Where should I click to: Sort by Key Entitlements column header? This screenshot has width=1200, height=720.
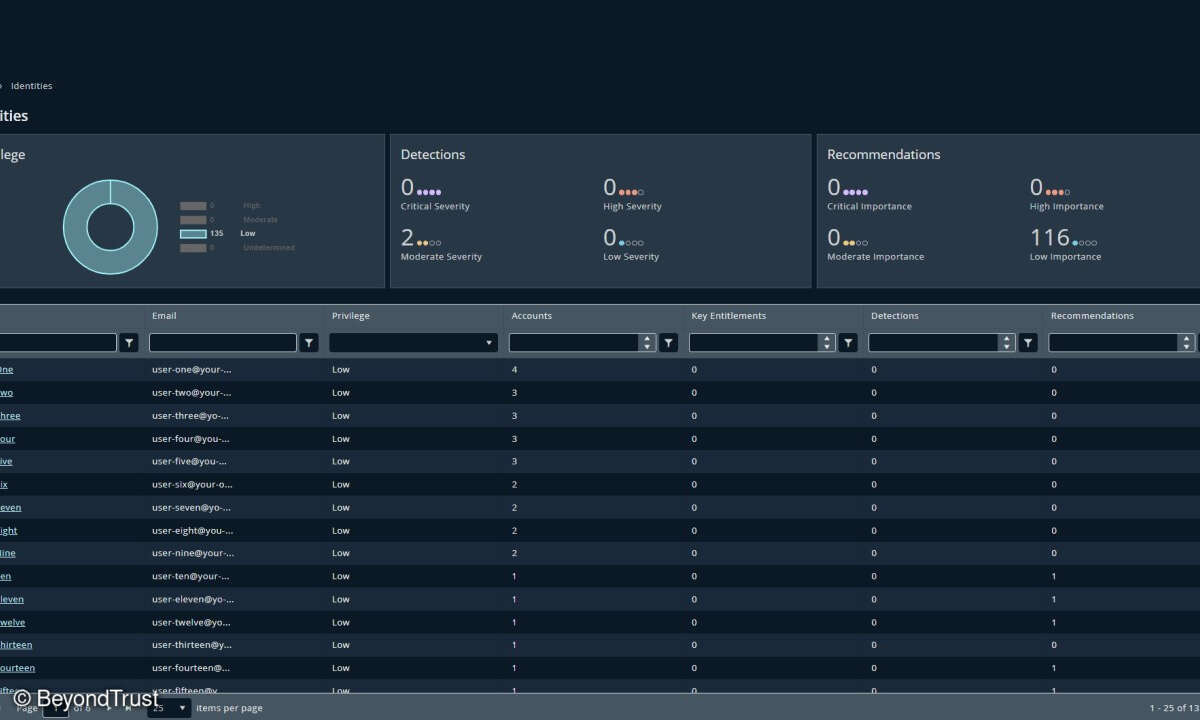point(729,316)
